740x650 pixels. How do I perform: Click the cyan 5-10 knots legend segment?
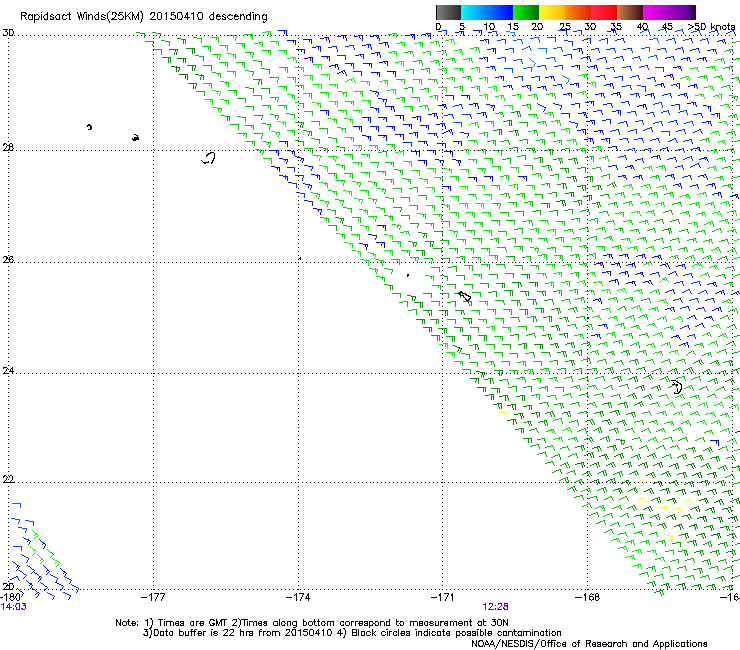(x=474, y=12)
